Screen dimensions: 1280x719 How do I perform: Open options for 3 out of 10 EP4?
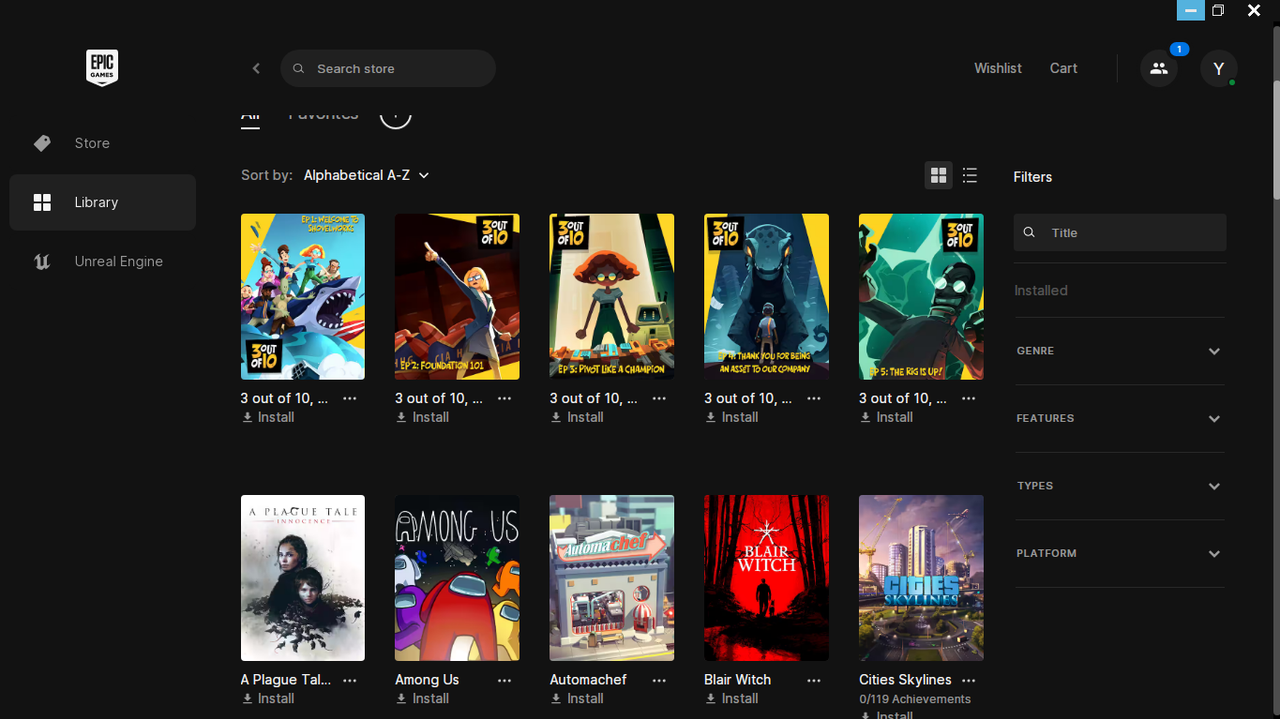click(813, 398)
